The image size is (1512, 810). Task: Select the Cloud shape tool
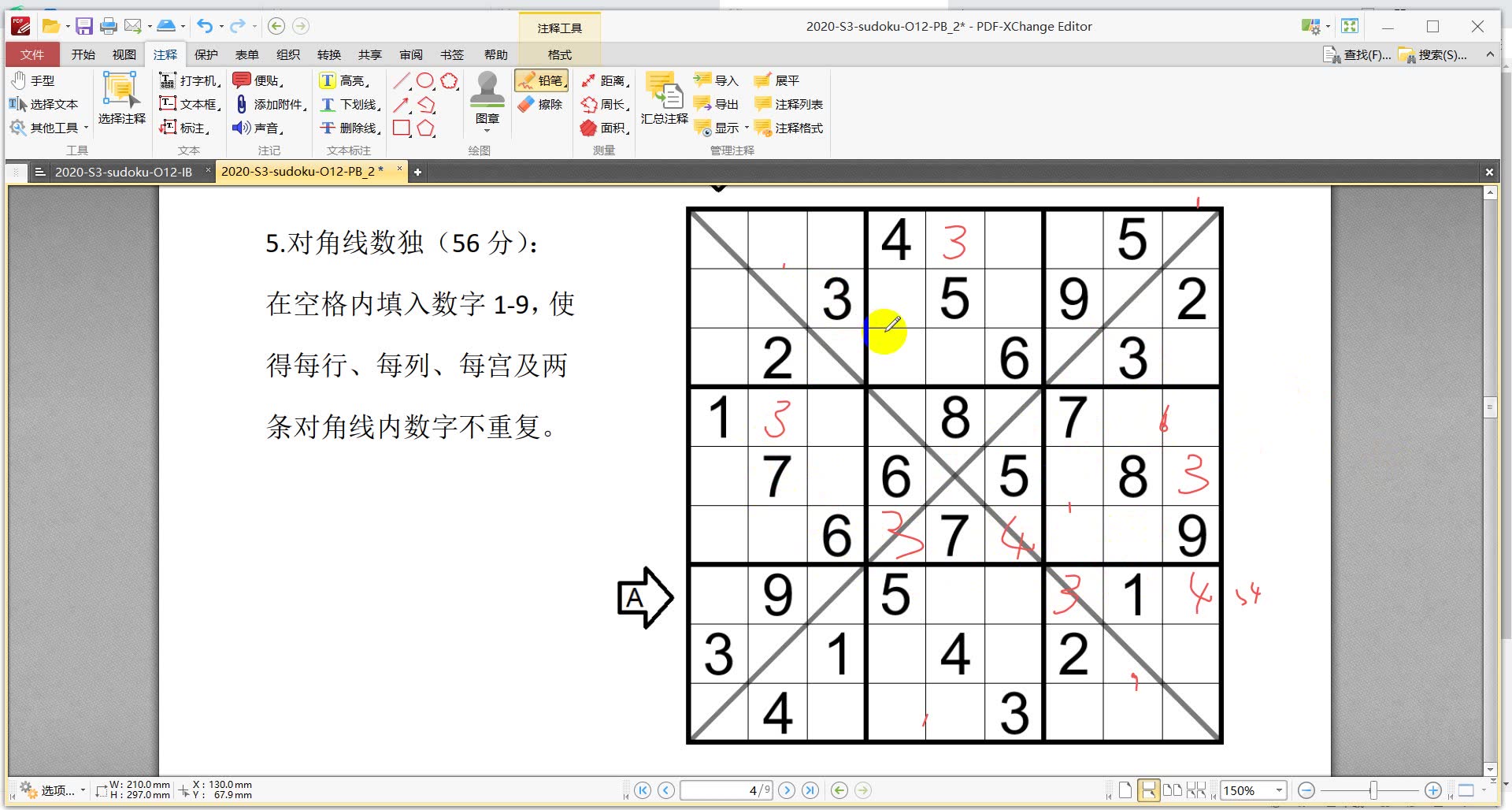450,80
